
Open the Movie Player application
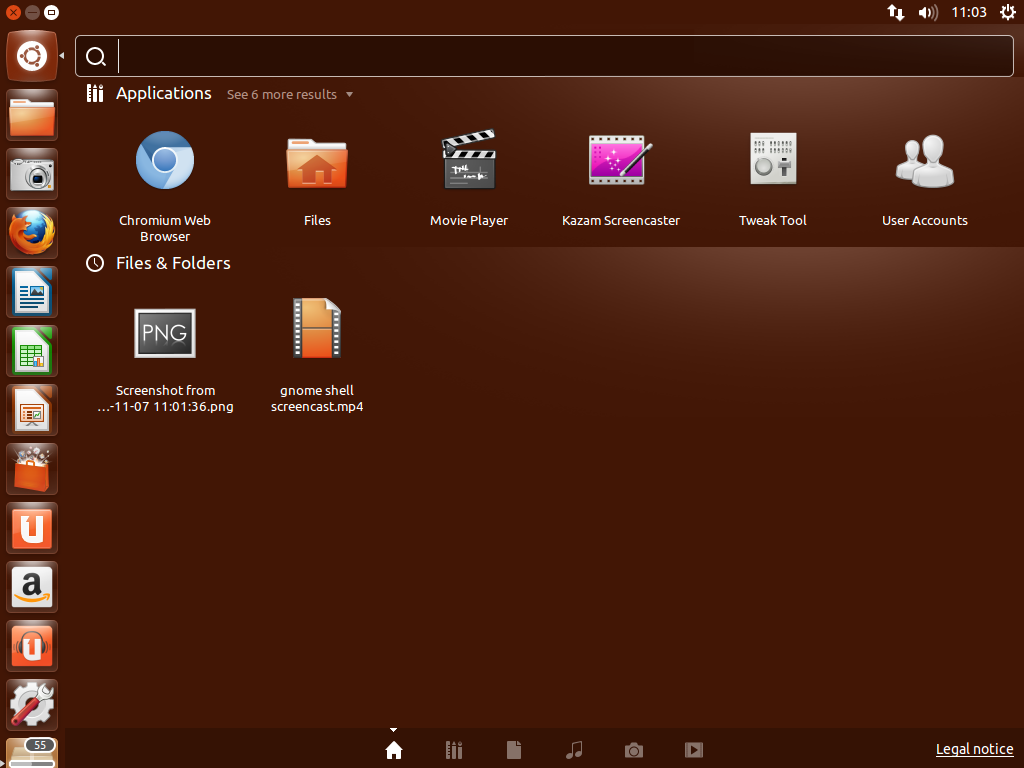pyautogui.click(x=468, y=160)
